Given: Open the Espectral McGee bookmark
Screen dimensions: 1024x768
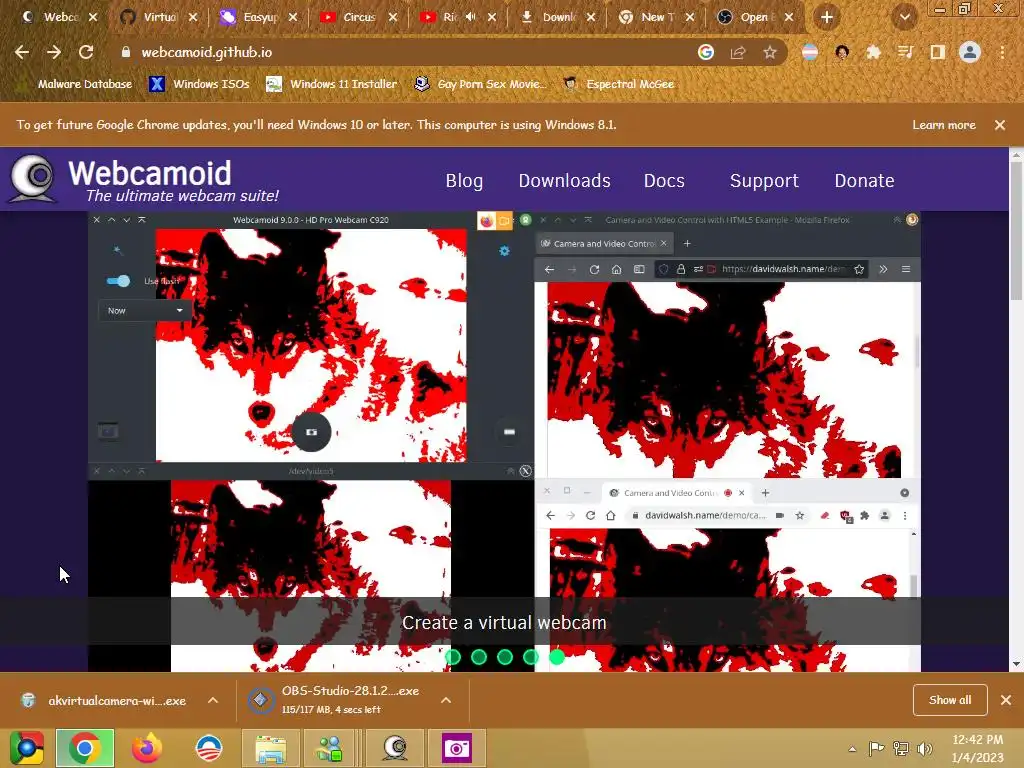Looking at the screenshot, I should 618,84.
